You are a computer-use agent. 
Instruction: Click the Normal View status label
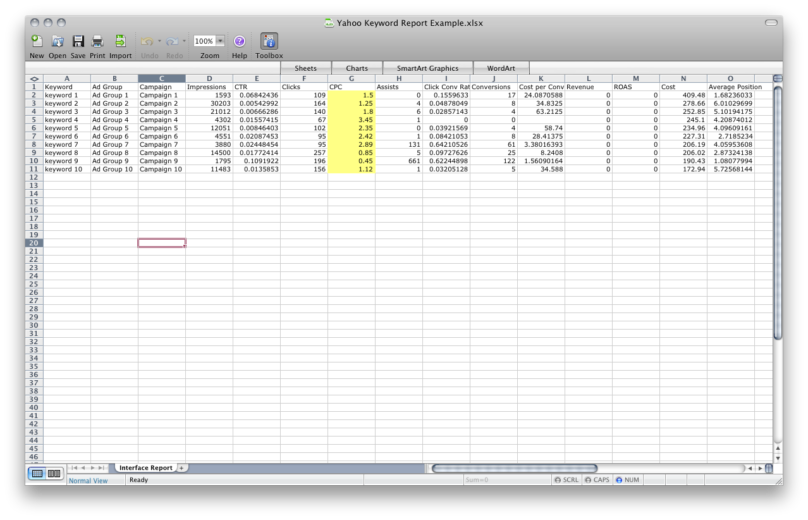point(88,480)
